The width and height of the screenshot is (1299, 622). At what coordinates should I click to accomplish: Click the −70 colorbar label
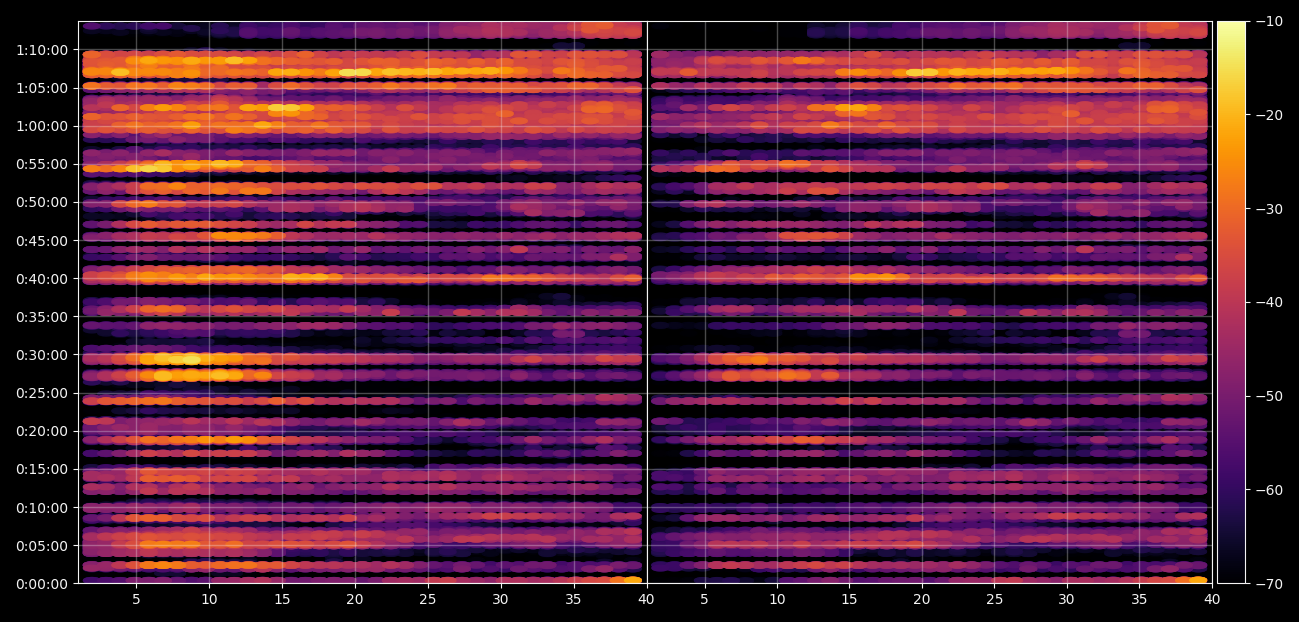pos(1270,584)
